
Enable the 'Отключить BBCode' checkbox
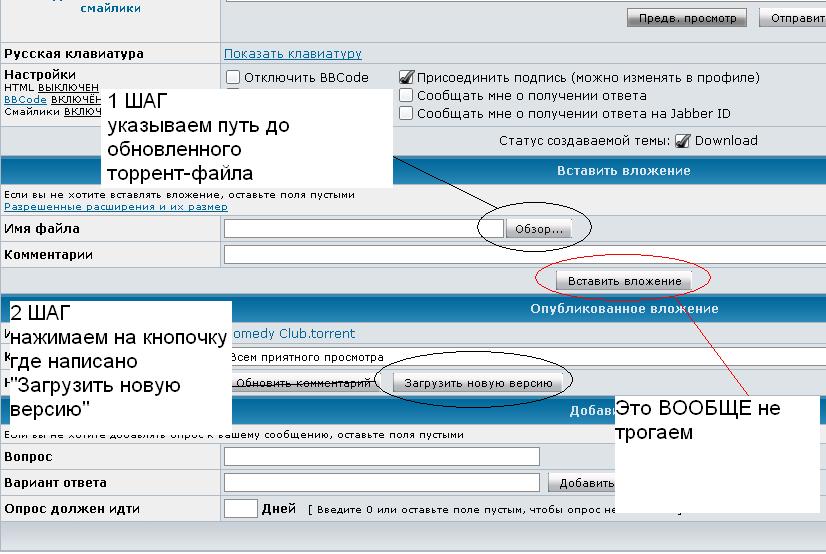point(233,77)
